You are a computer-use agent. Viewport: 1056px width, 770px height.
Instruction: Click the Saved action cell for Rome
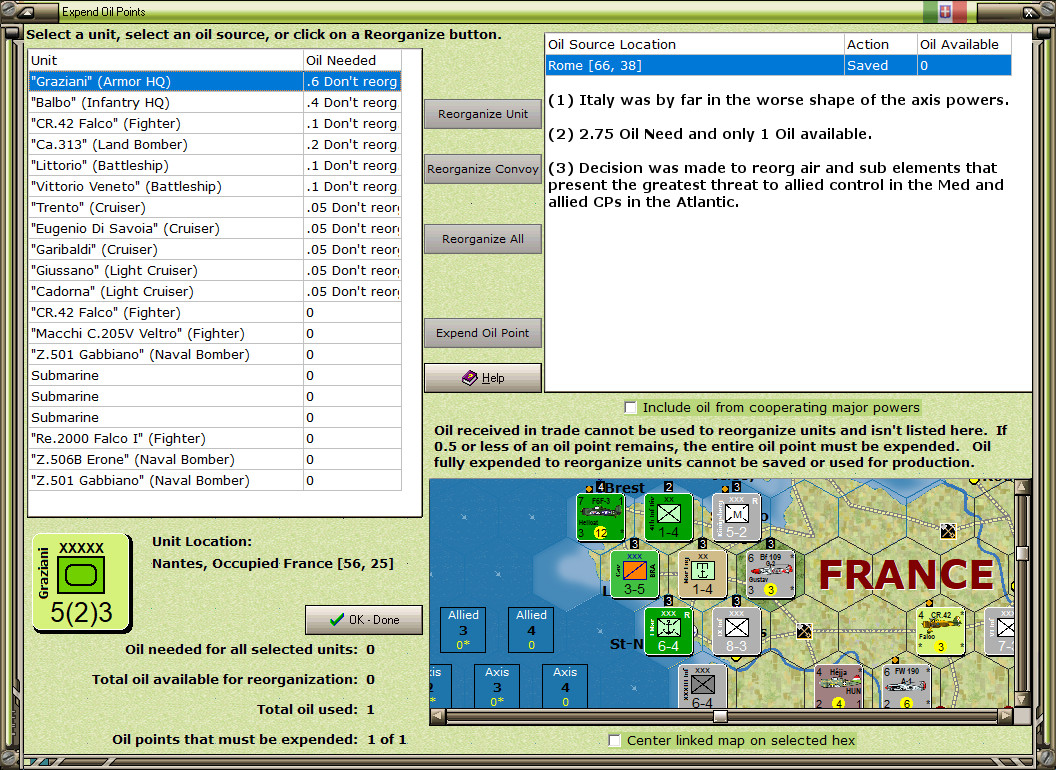point(880,65)
